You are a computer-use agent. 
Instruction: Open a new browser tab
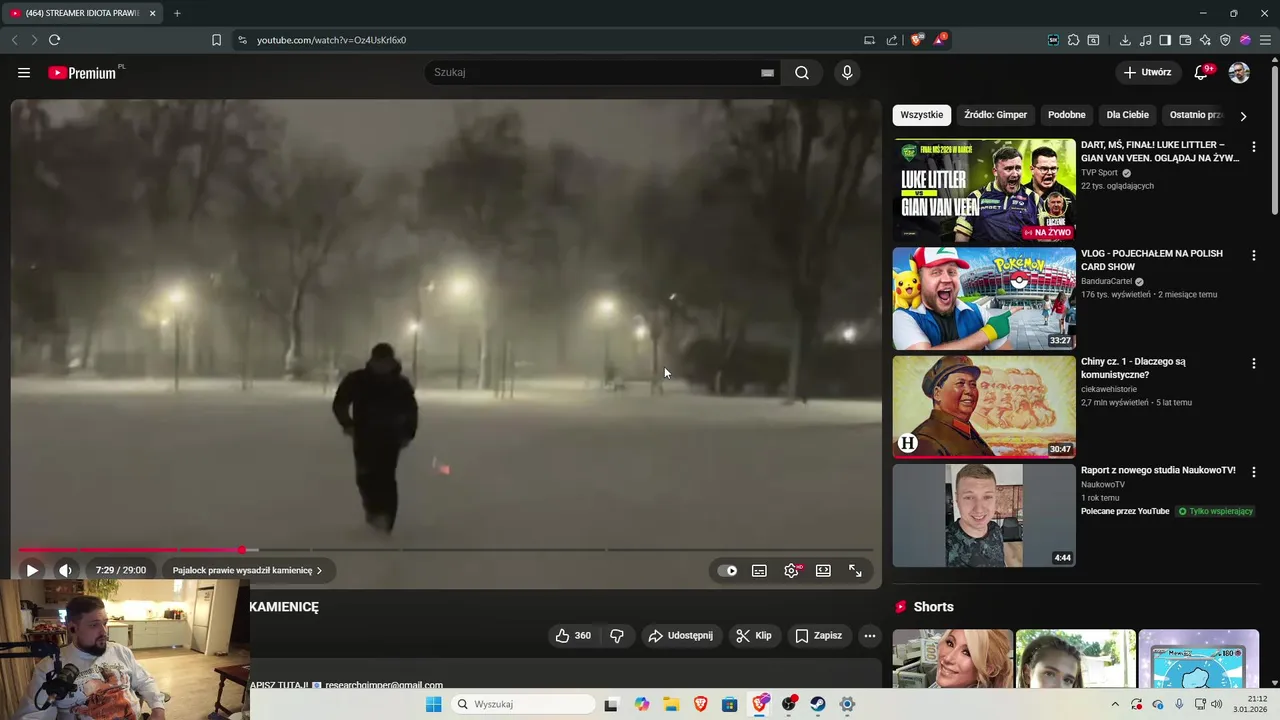pos(177,13)
